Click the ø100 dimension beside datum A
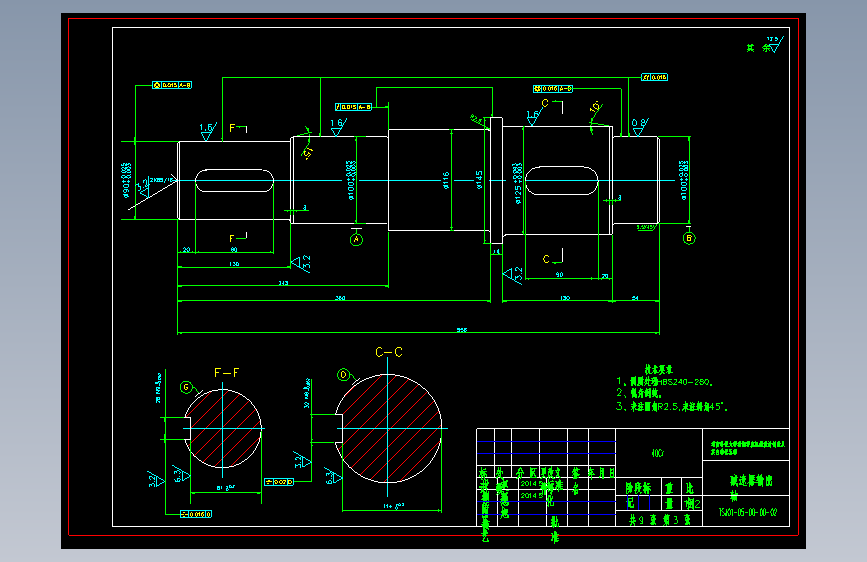Image resolution: width=867 pixels, height=562 pixels. pos(351,180)
